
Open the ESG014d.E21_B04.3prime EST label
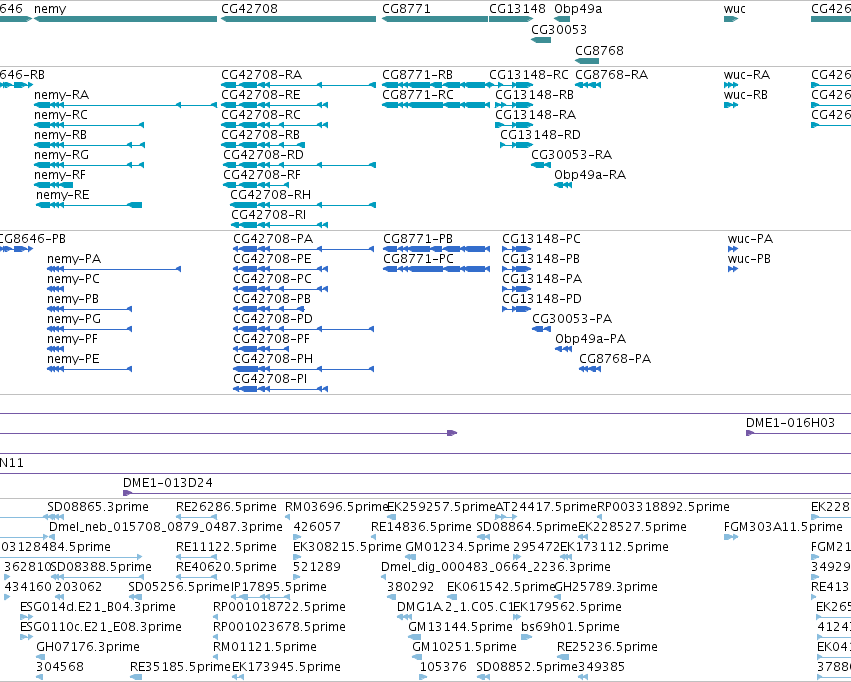[x=98, y=607]
